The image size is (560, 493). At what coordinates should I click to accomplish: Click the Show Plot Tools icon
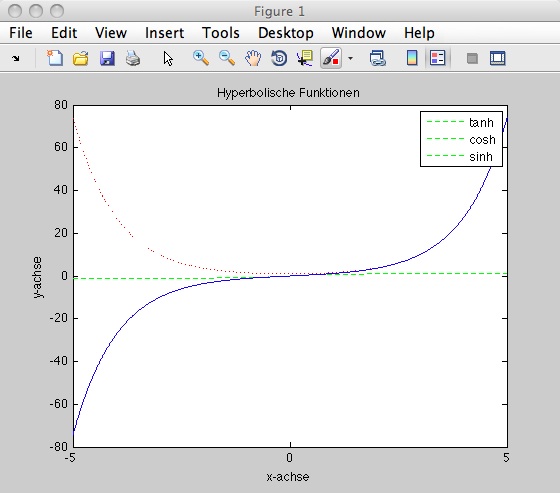498,58
